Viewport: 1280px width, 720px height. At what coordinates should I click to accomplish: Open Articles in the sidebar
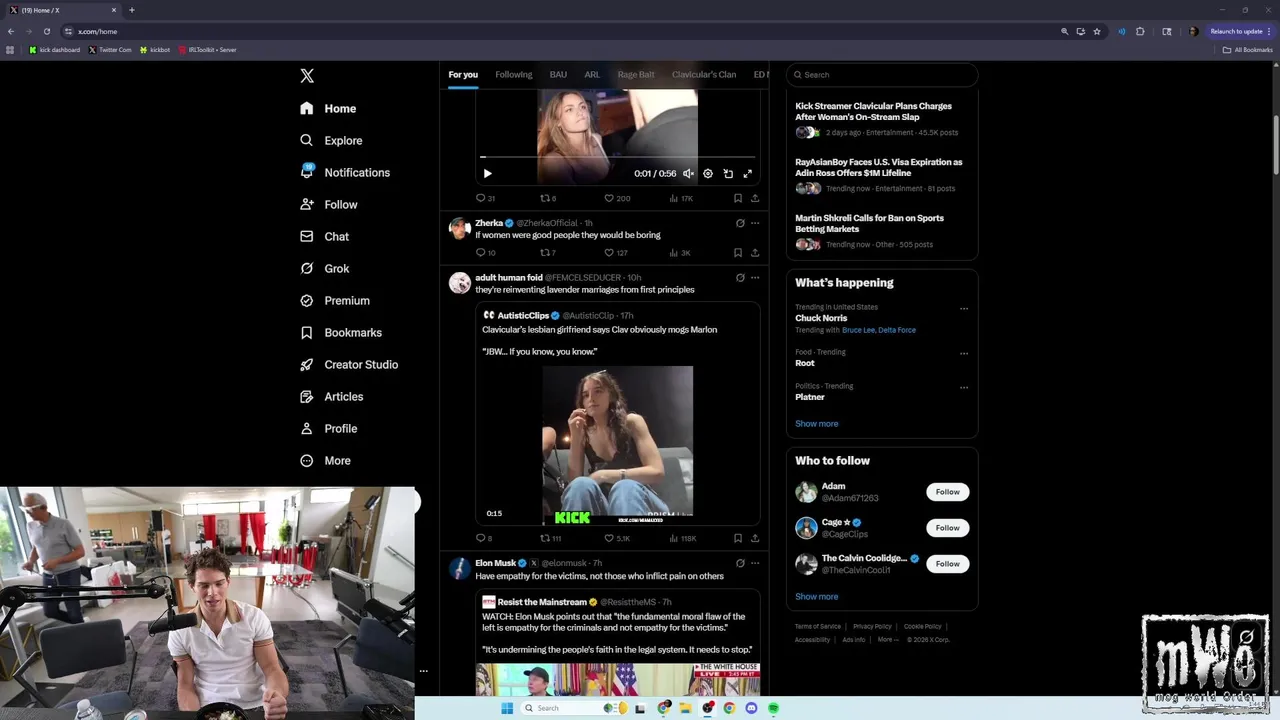(331, 396)
